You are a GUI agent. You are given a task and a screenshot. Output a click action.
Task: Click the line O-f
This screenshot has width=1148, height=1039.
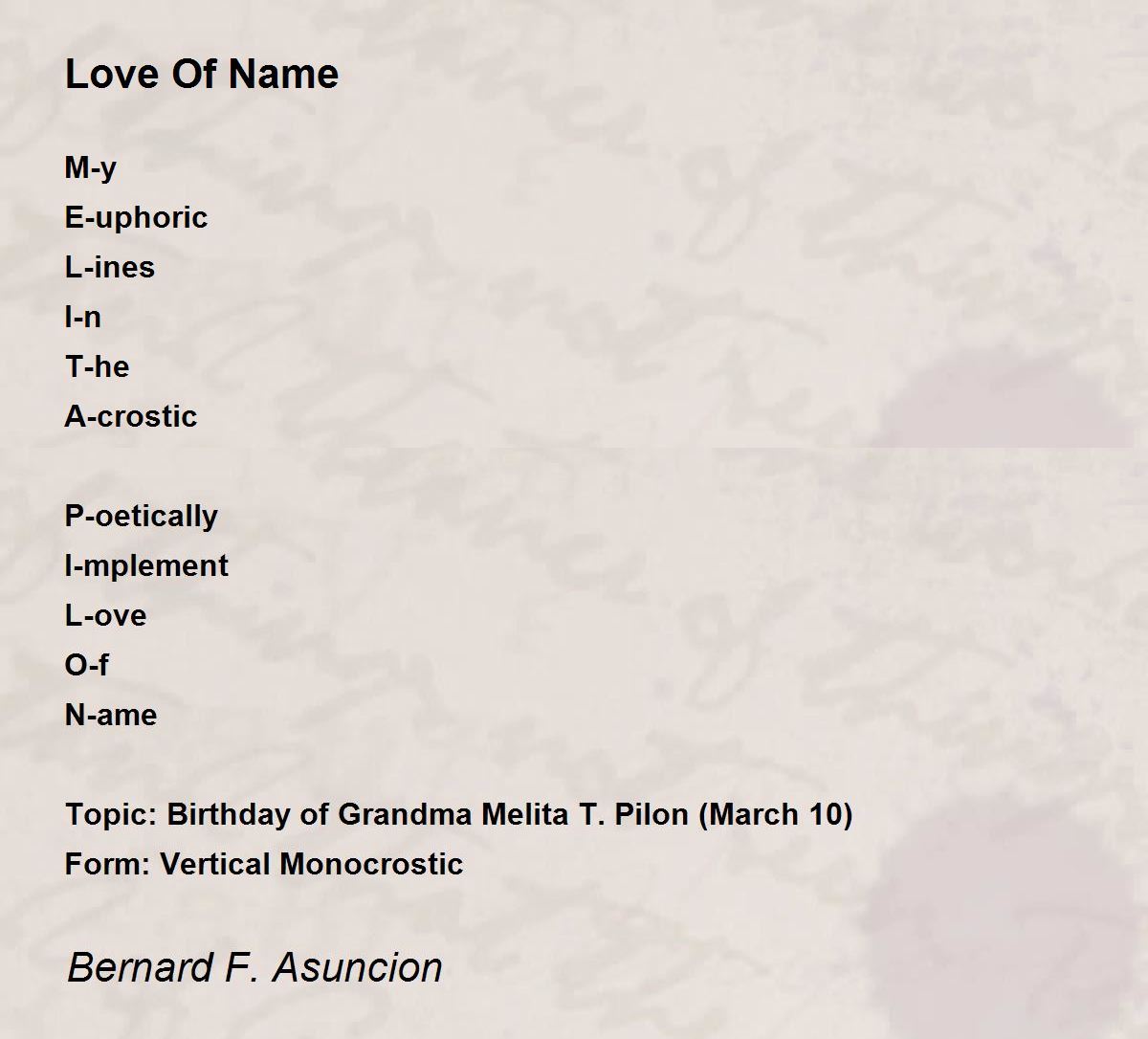pos(87,665)
